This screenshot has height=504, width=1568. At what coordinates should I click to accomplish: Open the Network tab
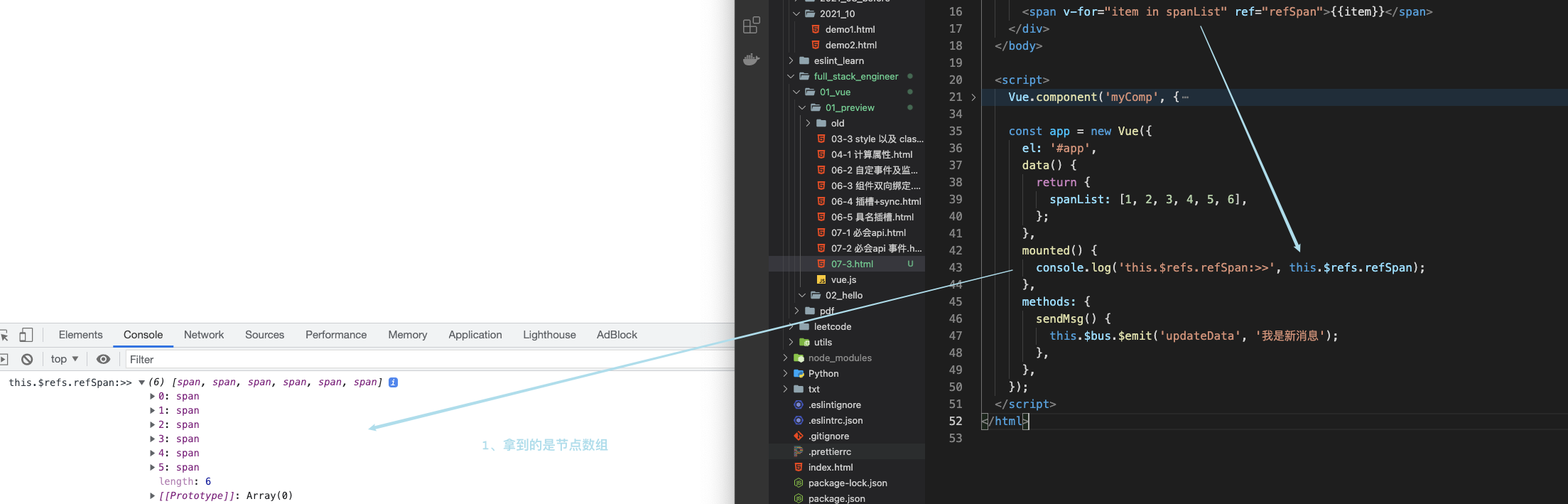pos(204,335)
